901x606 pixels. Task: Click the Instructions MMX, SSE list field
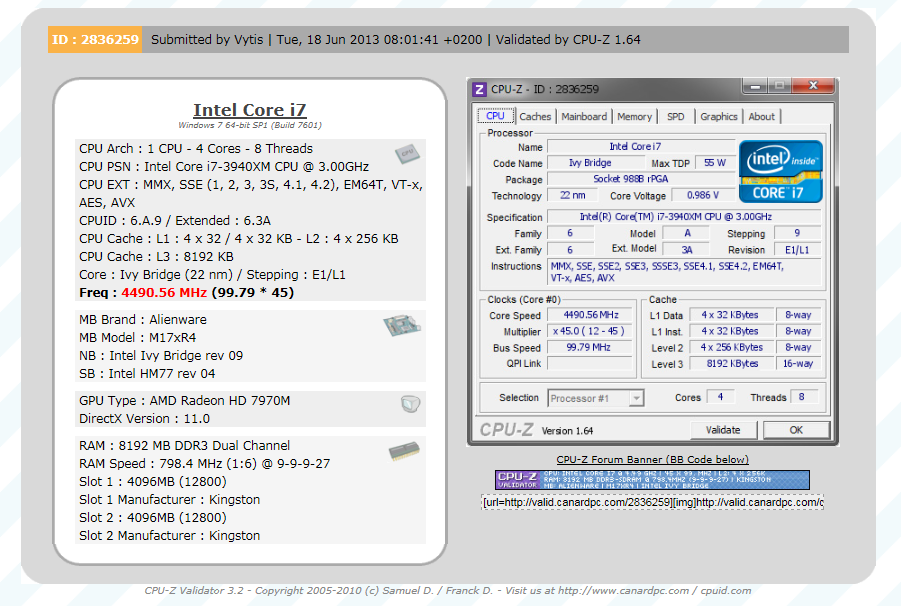684,272
